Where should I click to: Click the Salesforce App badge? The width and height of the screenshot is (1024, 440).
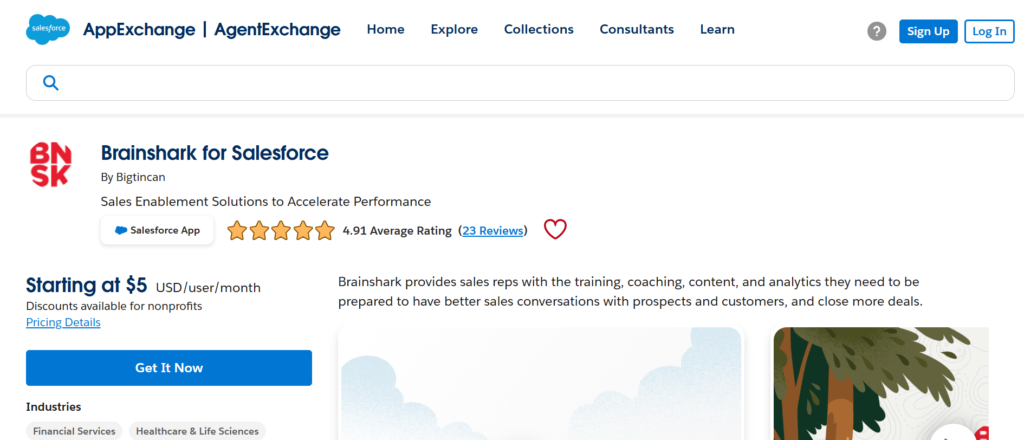(x=157, y=230)
